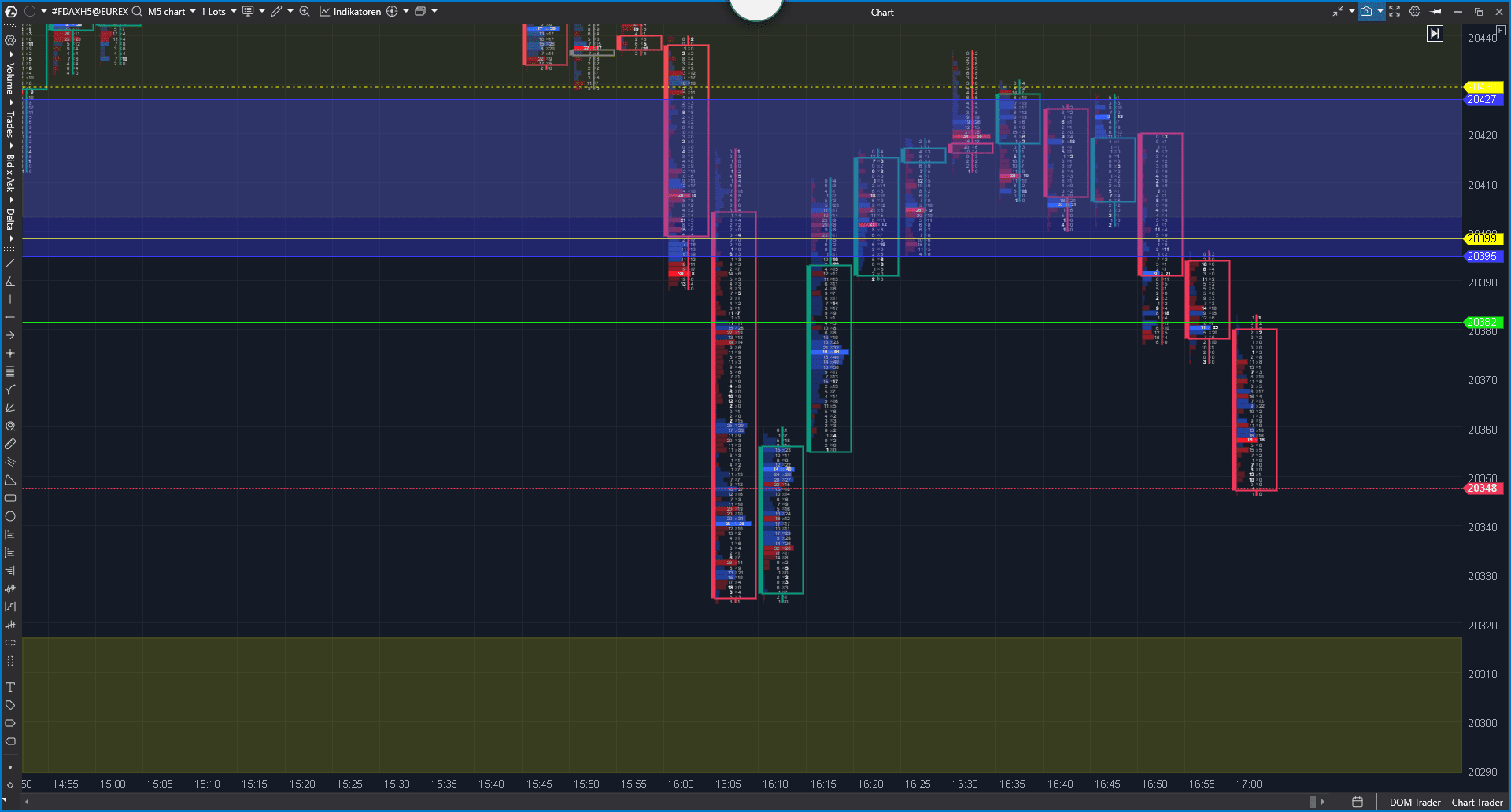
Task: Select the pencil drawing tool
Action: [275, 11]
